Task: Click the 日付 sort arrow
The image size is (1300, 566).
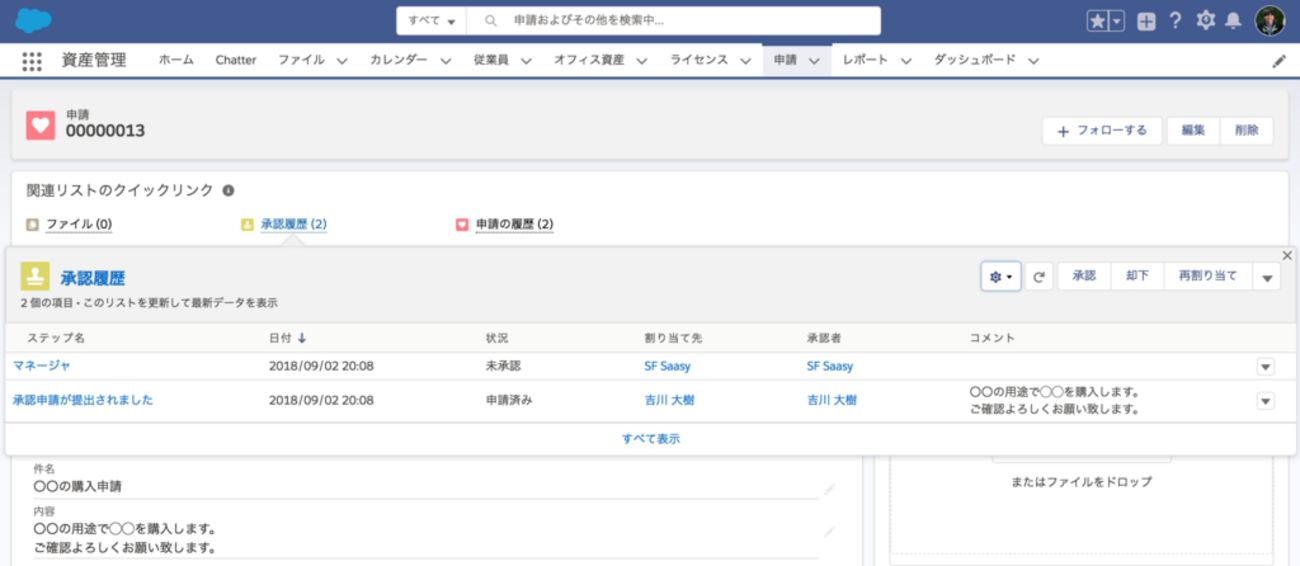Action: tap(302, 338)
